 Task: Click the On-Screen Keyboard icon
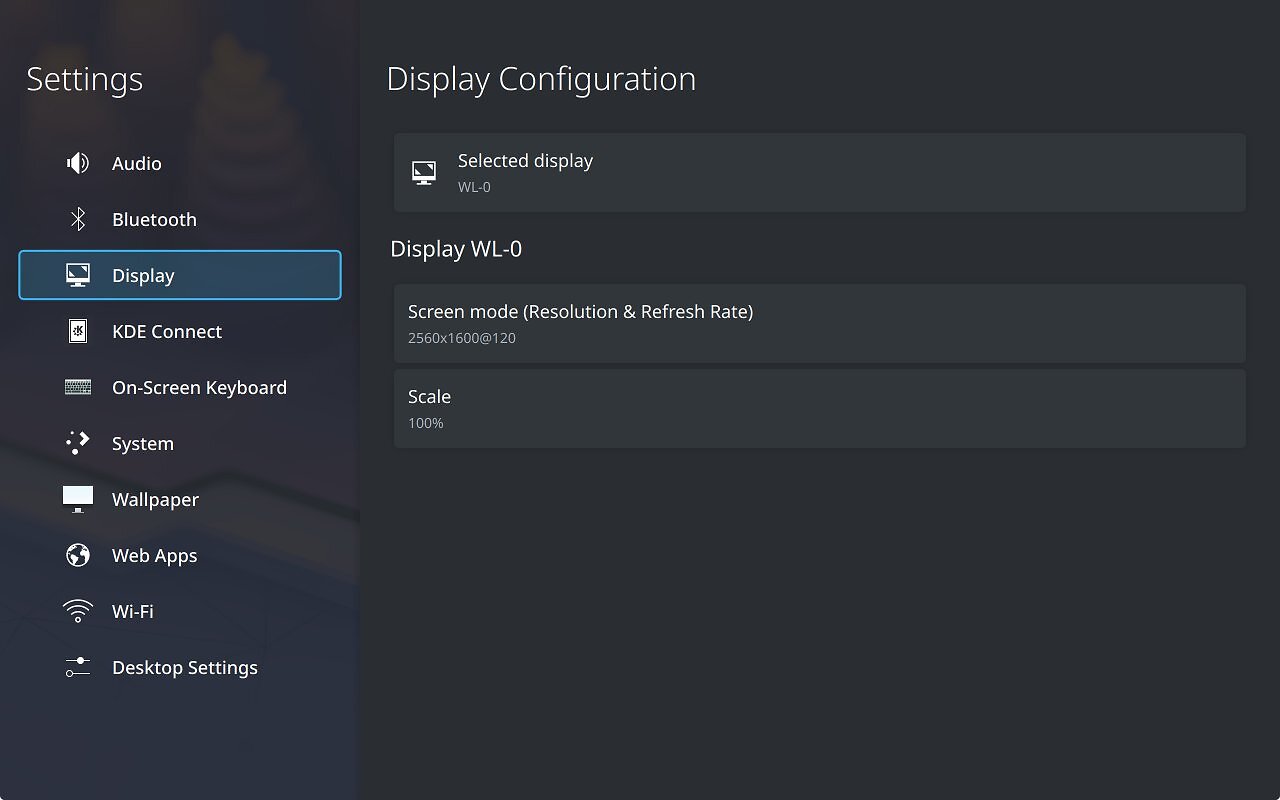pyautogui.click(x=78, y=387)
